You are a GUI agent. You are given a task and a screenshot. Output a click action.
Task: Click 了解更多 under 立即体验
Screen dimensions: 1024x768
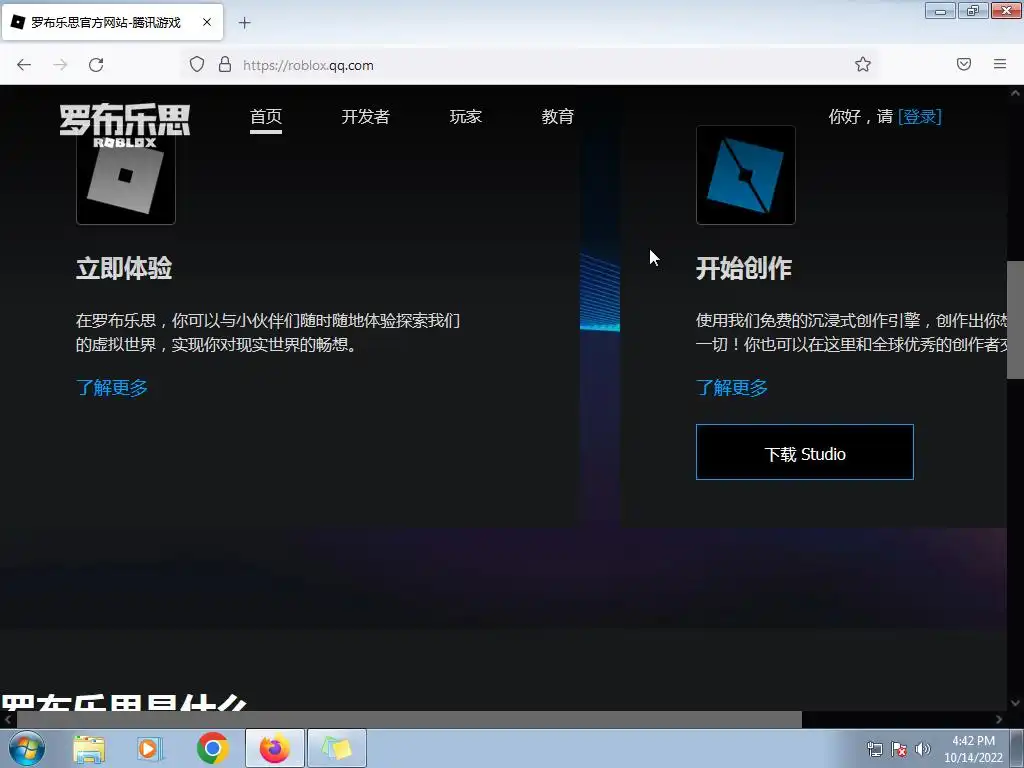(x=112, y=388)
